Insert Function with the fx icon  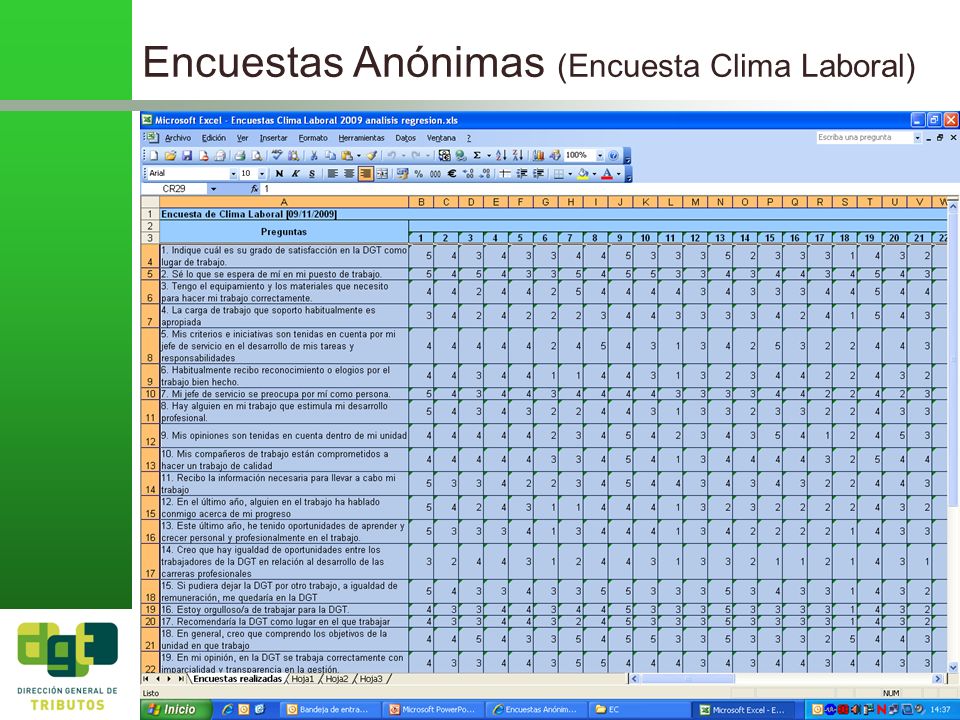pos(255,189)
